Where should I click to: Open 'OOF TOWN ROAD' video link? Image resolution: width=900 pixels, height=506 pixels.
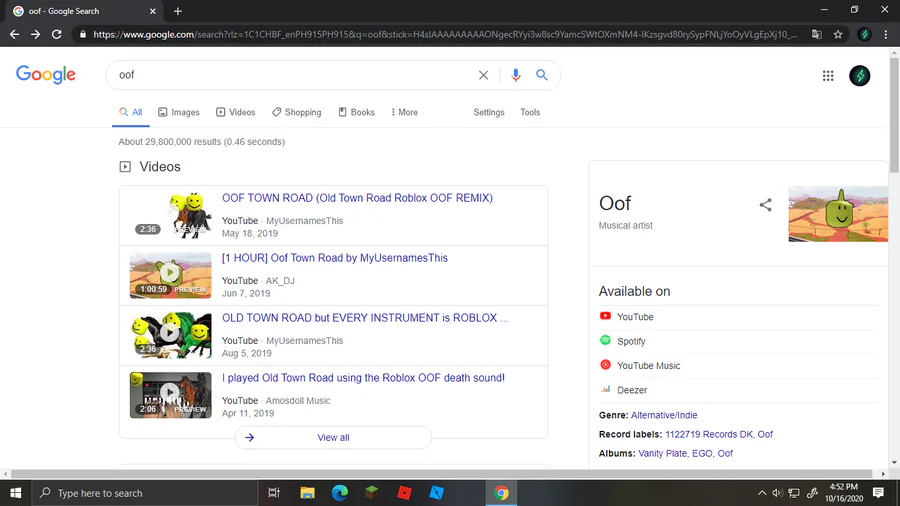(357, 198)
